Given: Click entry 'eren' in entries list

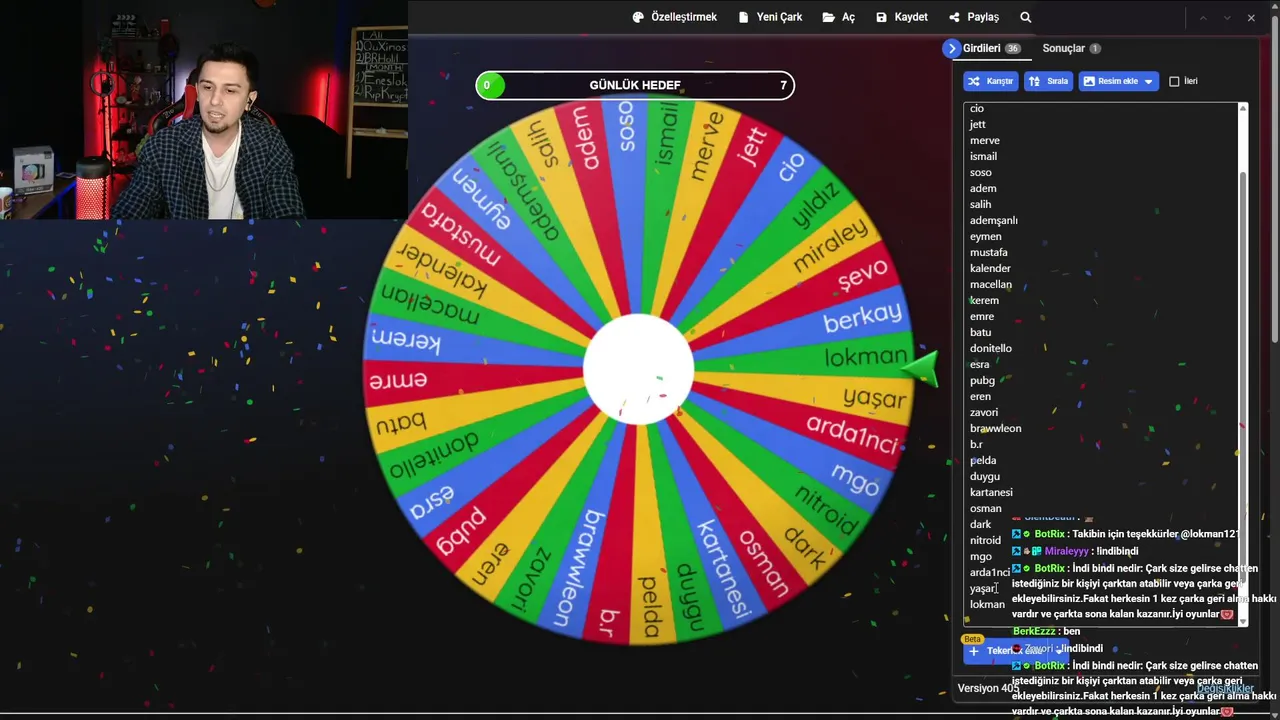Looking at the screenshot, I should (x=980, y=396).
